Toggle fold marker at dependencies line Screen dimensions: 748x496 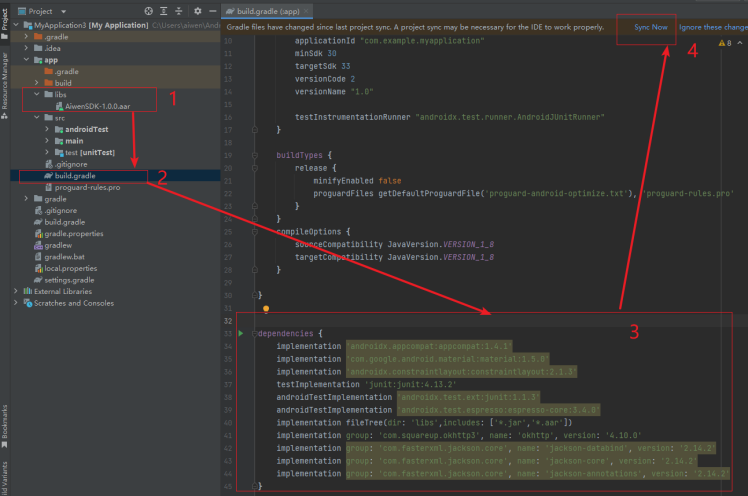254,333
